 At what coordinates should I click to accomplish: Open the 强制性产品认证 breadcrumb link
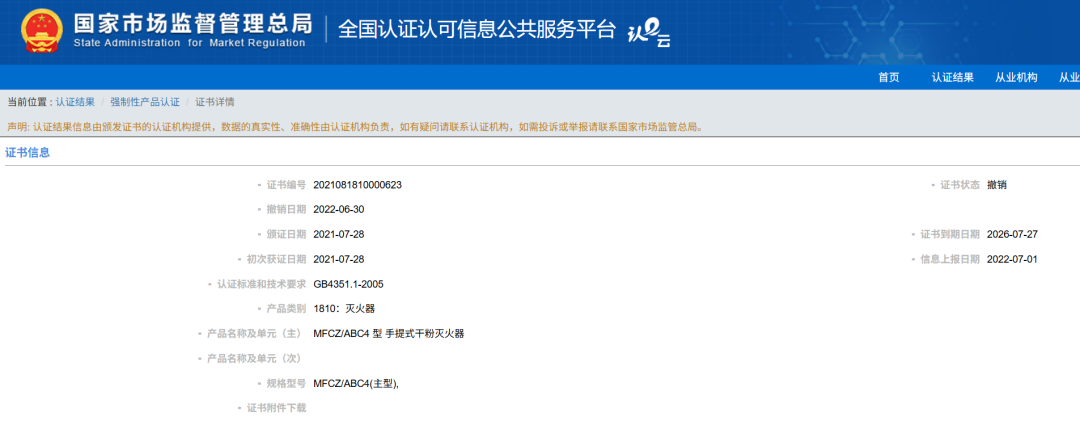tap(145, 102)
